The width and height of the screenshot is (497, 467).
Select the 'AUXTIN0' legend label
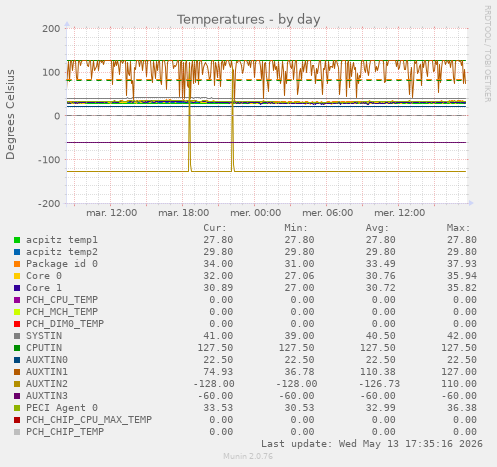coord(47,360)
